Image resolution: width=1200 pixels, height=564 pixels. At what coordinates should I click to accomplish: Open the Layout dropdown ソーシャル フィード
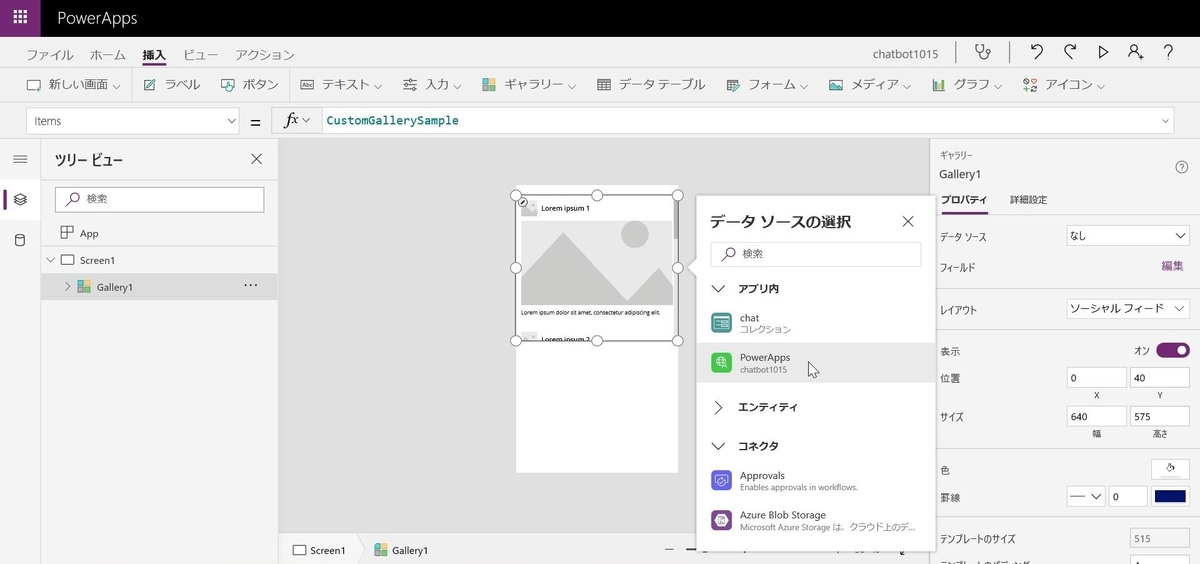(1127, 309)
